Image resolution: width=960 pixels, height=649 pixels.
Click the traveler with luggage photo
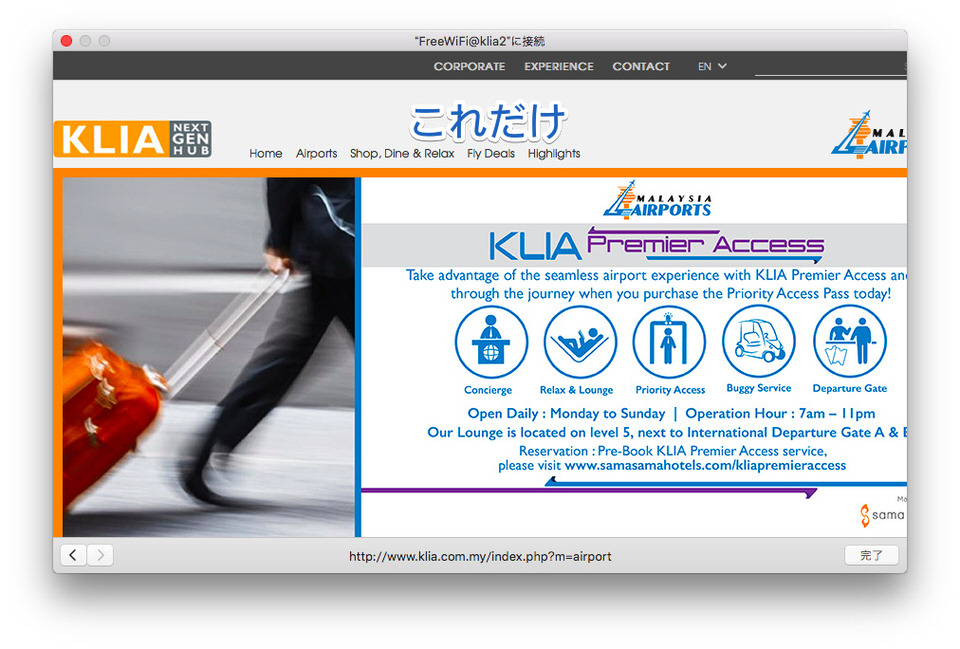point(209,357)
